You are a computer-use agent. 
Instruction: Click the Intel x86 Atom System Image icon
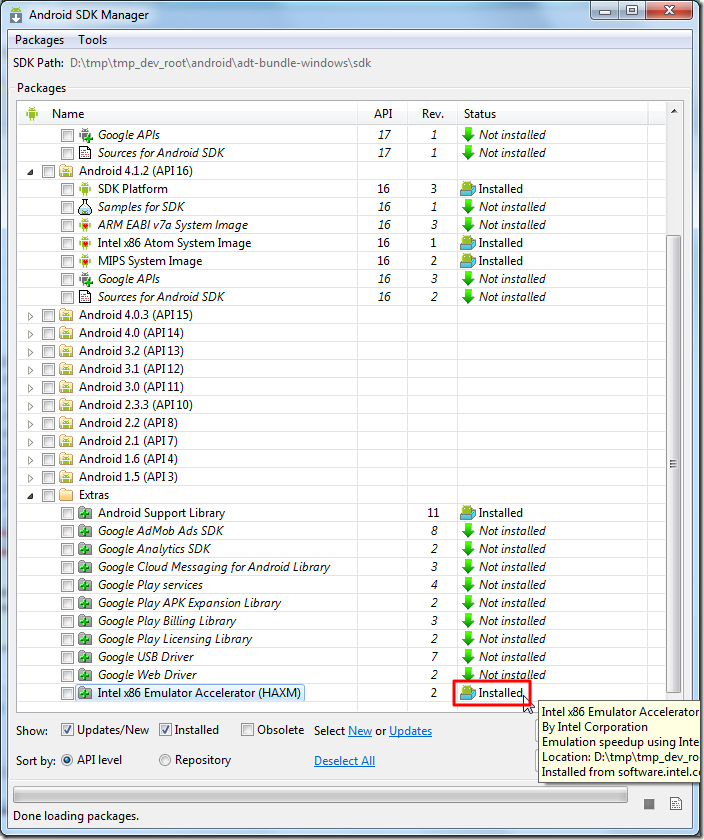(x=85, y=243)
